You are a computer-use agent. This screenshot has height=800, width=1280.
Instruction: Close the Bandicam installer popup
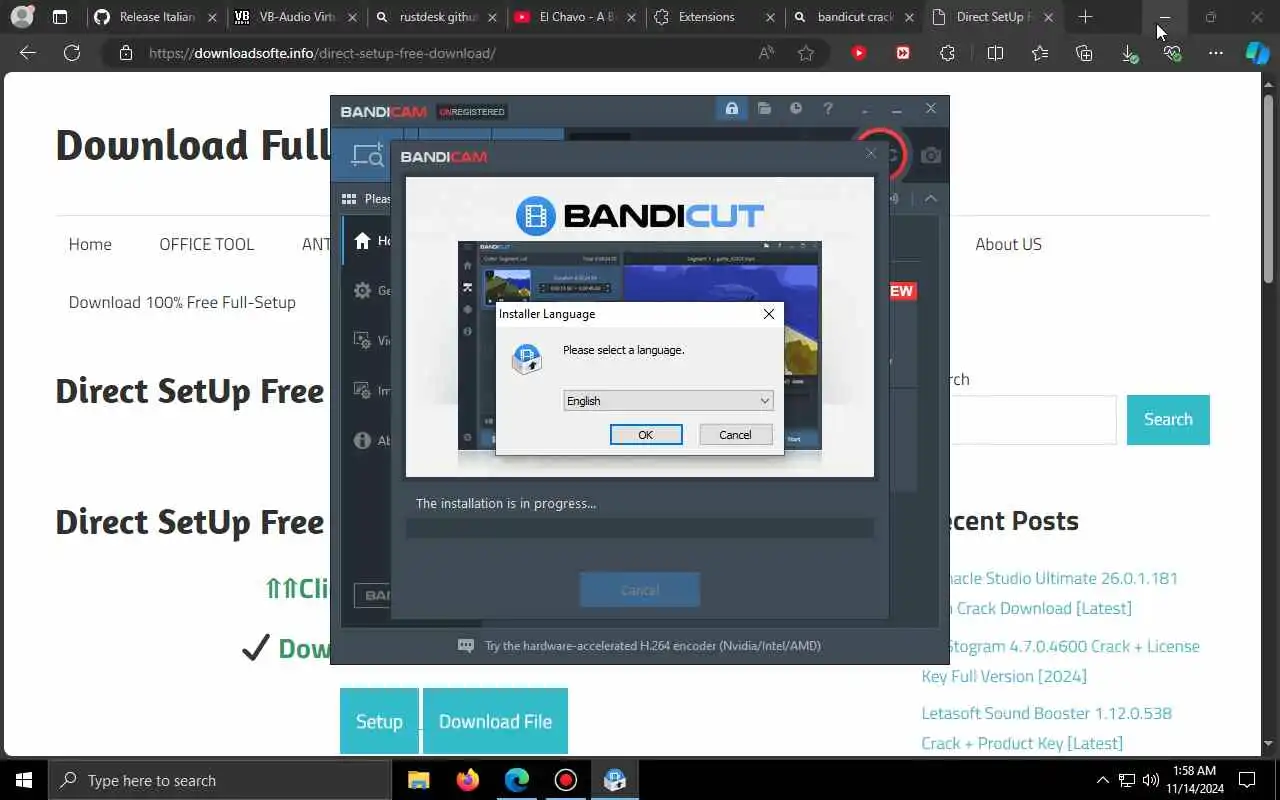(871, 153)
